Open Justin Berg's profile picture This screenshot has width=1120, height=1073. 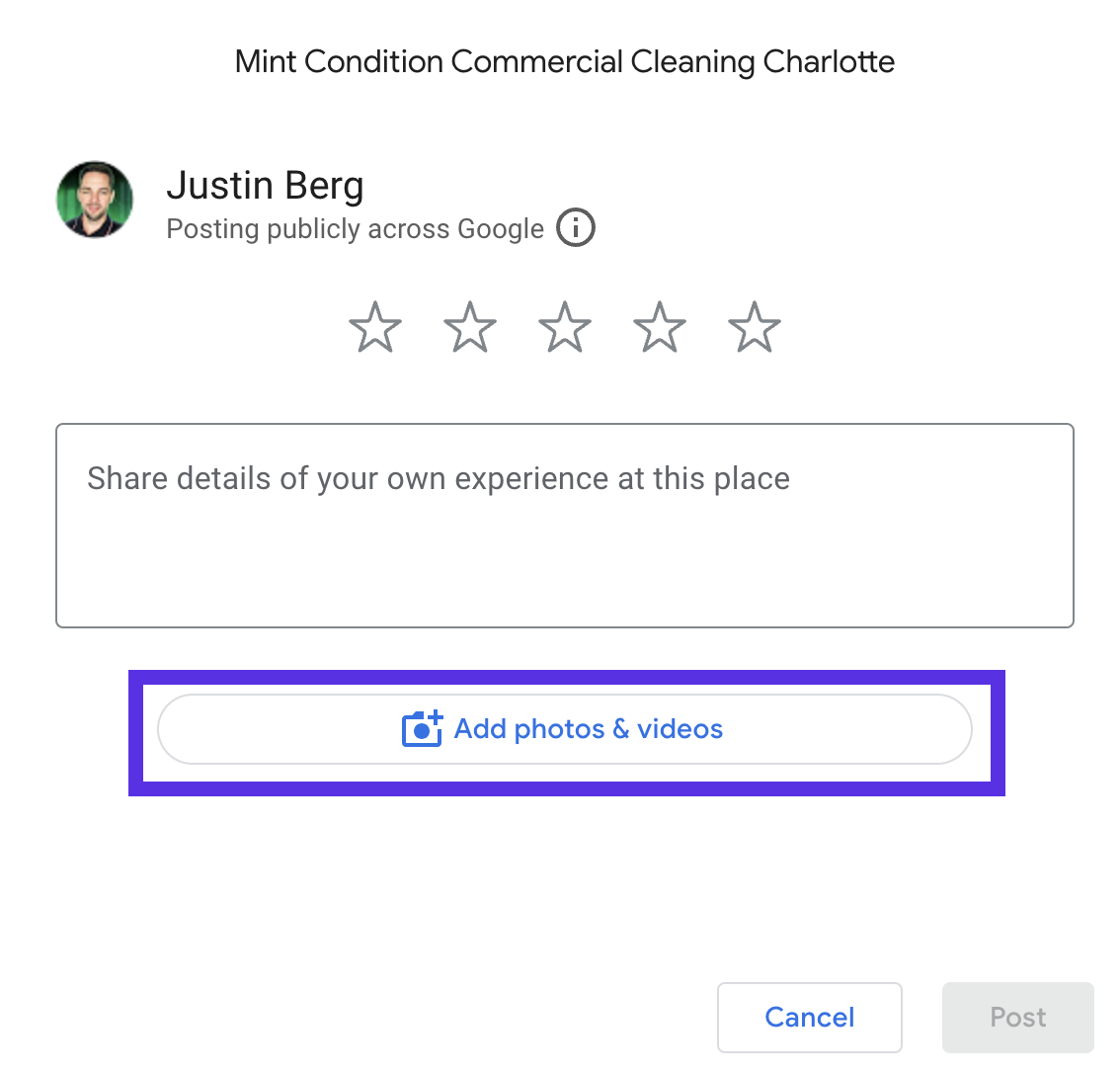(x=95, y=200)
